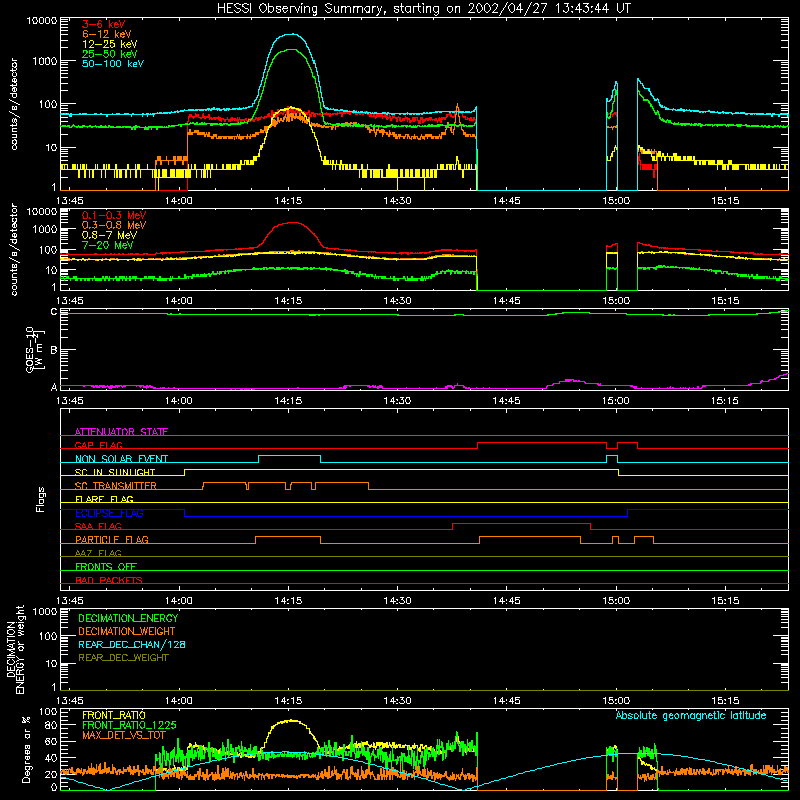800x800 pixels.
Task: Click the 14:45 tick under the decimation panel
Action: (506, 701)
